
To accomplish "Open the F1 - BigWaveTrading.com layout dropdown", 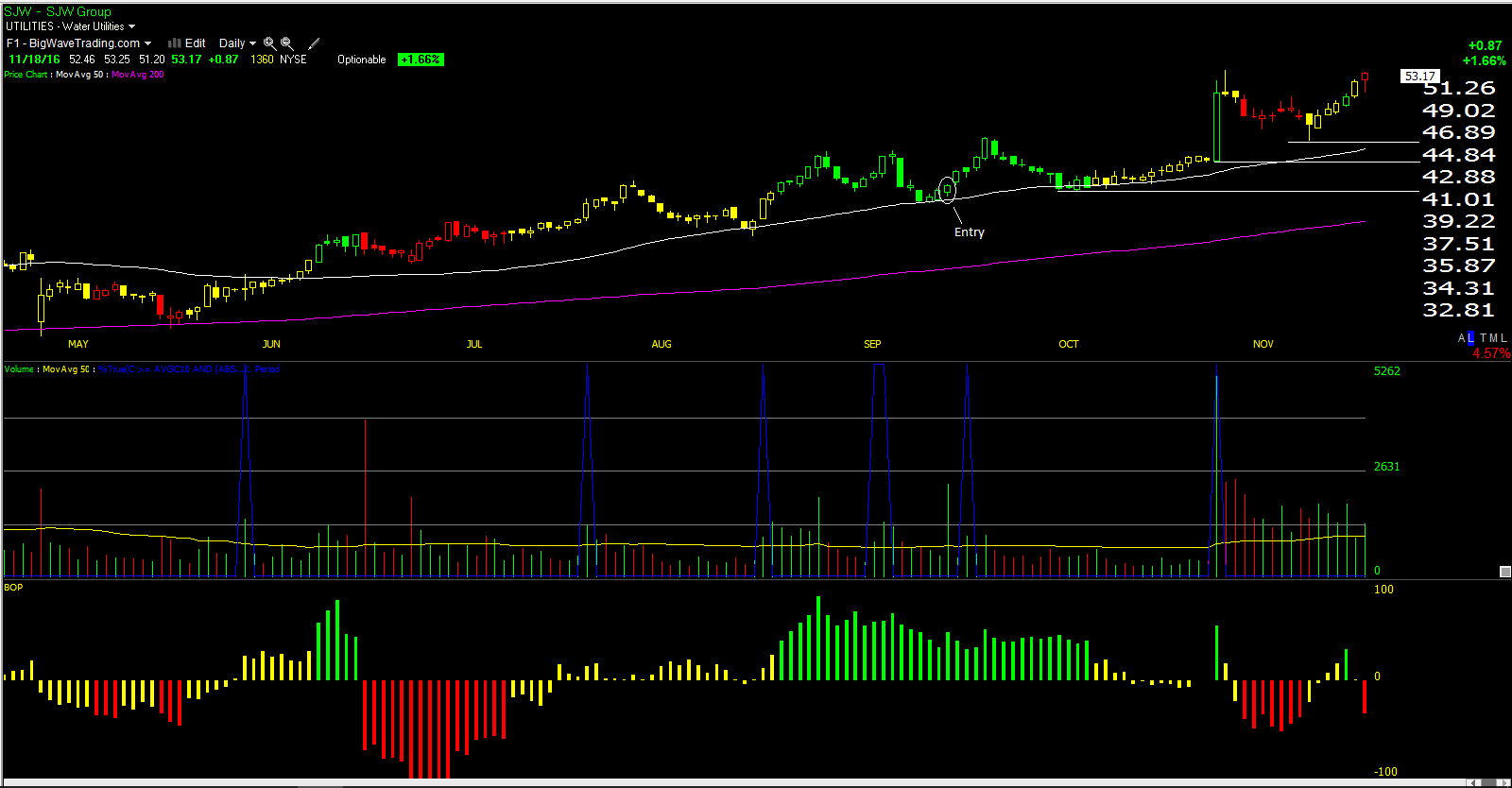I will (x=78, y=43).
